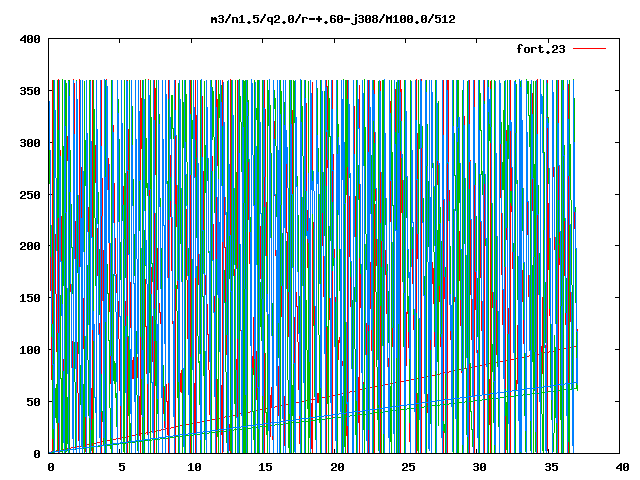Image resolution: width=640 pixels, height=480 pixels.
Task: Click x-axis label 20
Action: [337, 467]
